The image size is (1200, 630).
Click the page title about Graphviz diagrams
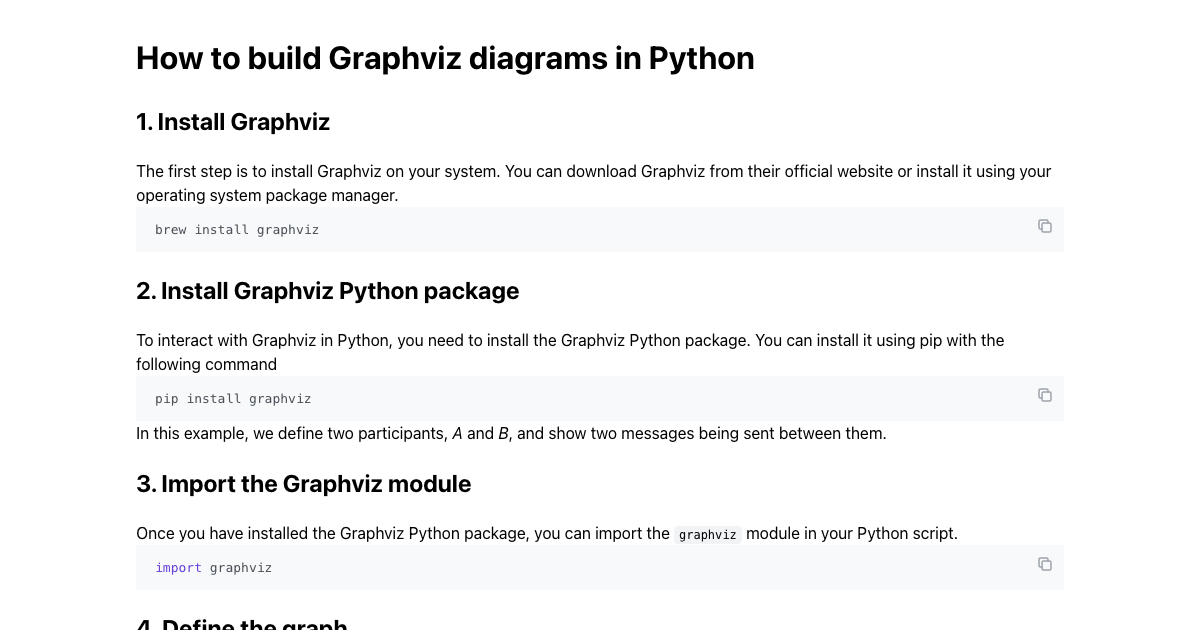445,59
